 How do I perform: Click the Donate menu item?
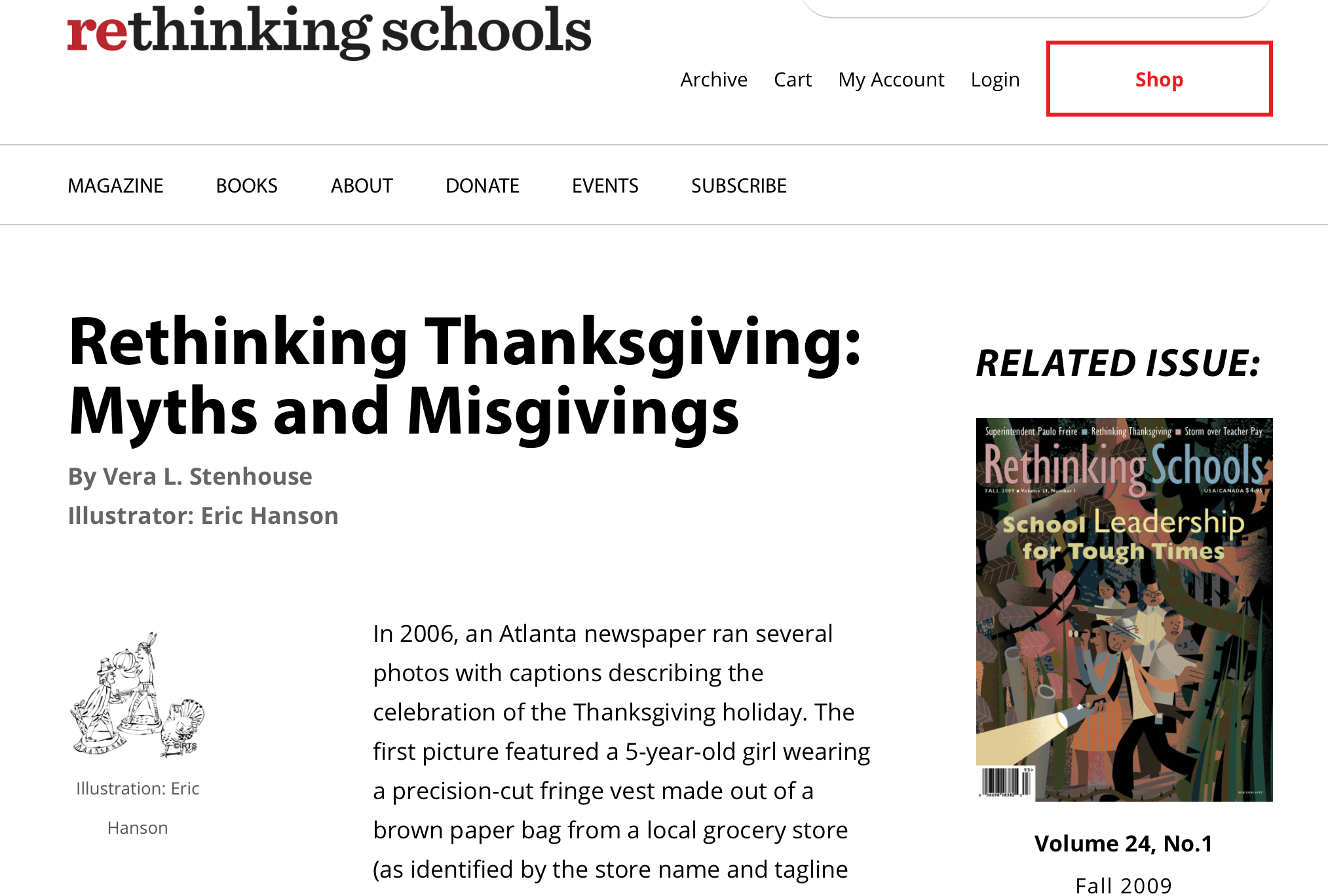[x=482, y=185]
